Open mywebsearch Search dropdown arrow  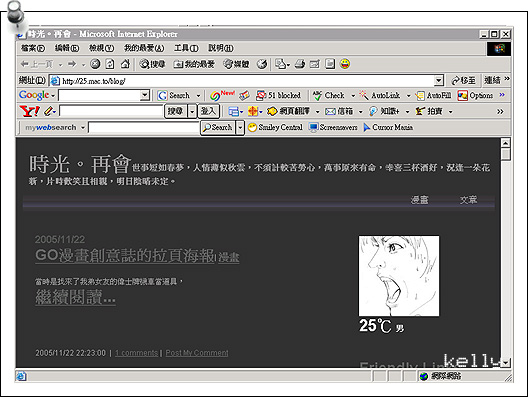tap(240, 128)
